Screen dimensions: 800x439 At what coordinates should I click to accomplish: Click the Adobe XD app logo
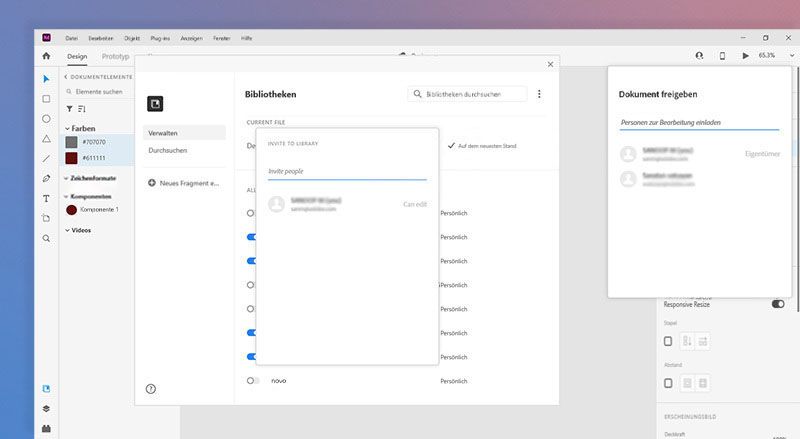[46, 38]
